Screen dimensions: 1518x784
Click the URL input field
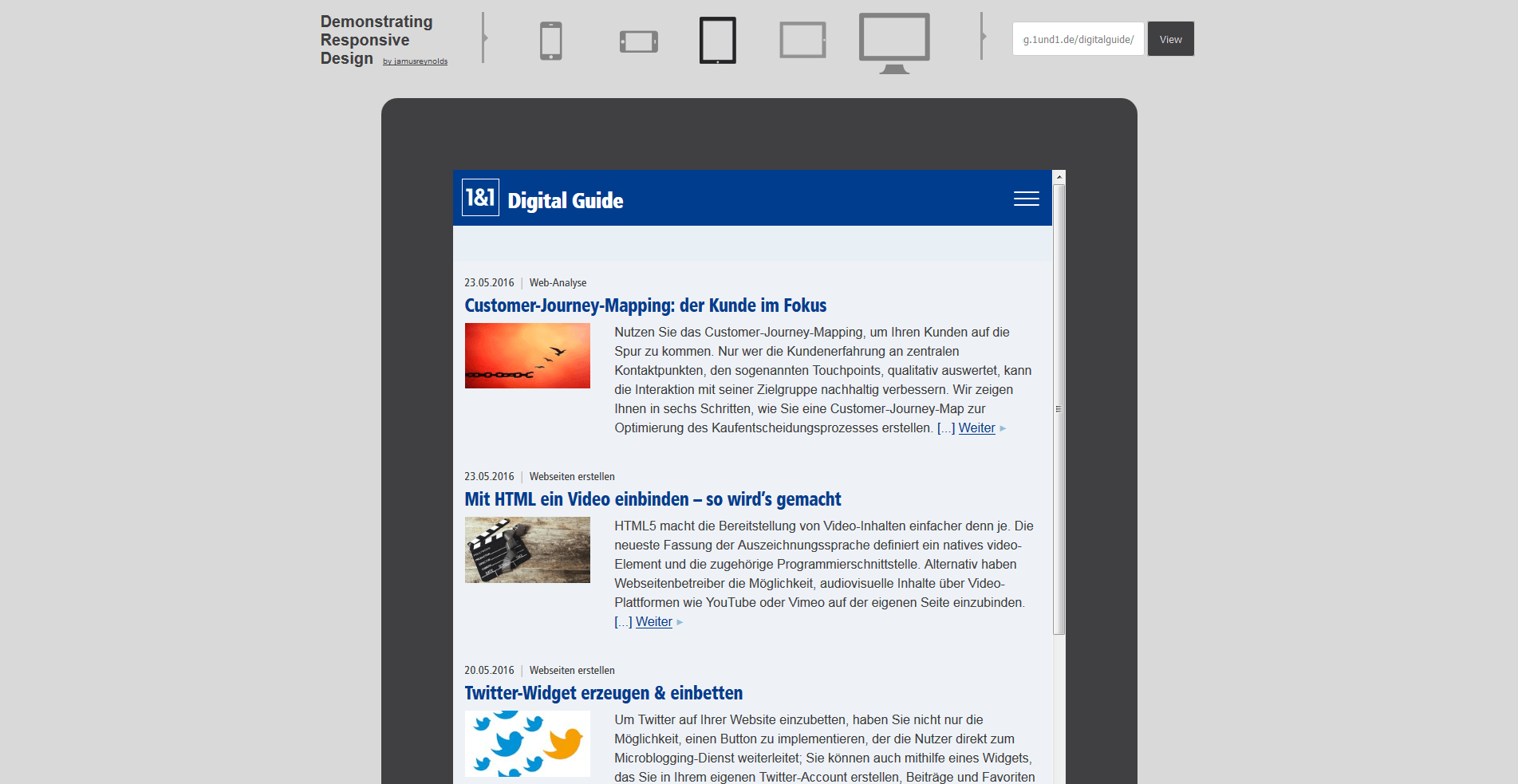click(1078, 39)
